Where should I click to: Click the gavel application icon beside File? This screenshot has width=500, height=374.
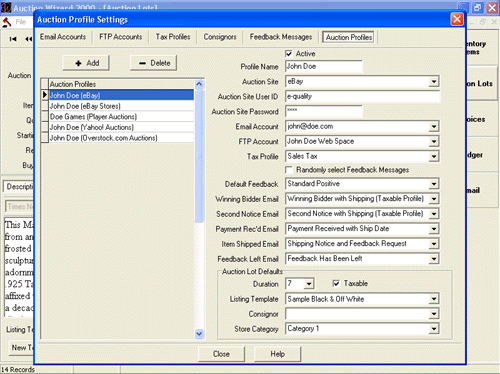[7, 22]
